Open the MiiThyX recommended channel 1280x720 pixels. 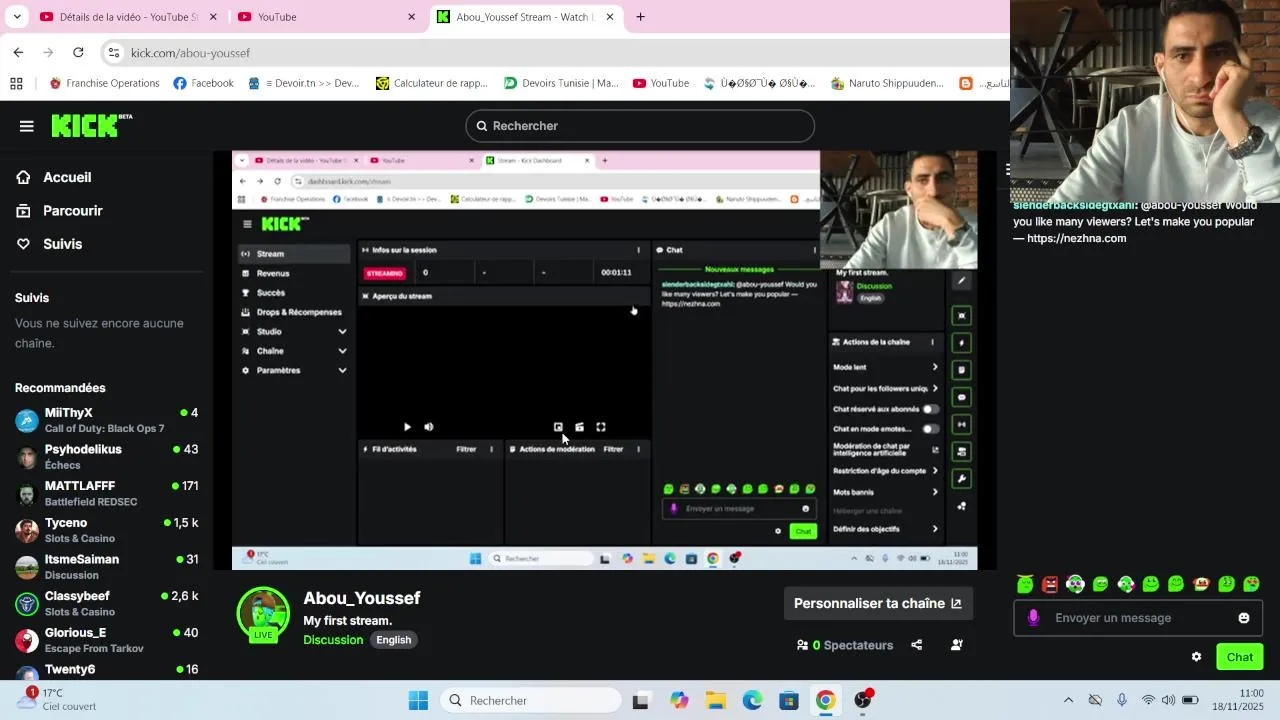click(x=106, y=420)
